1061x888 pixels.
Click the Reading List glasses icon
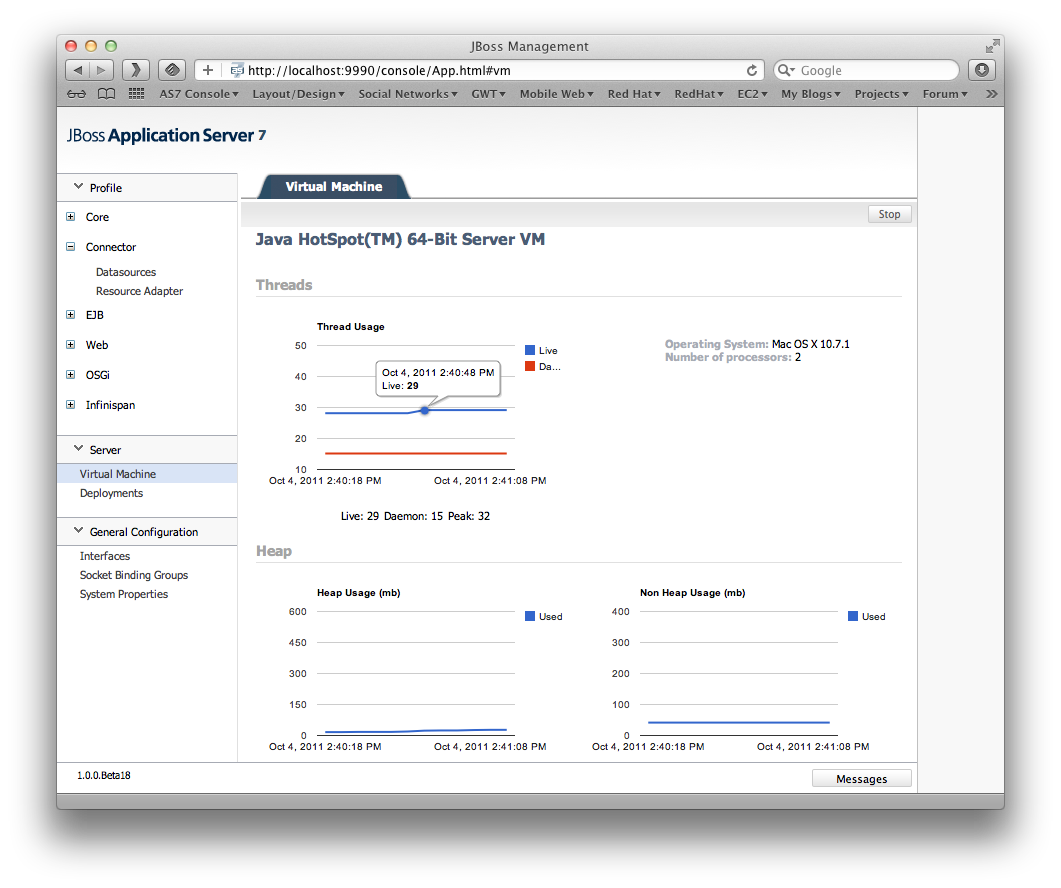(76, 94)
